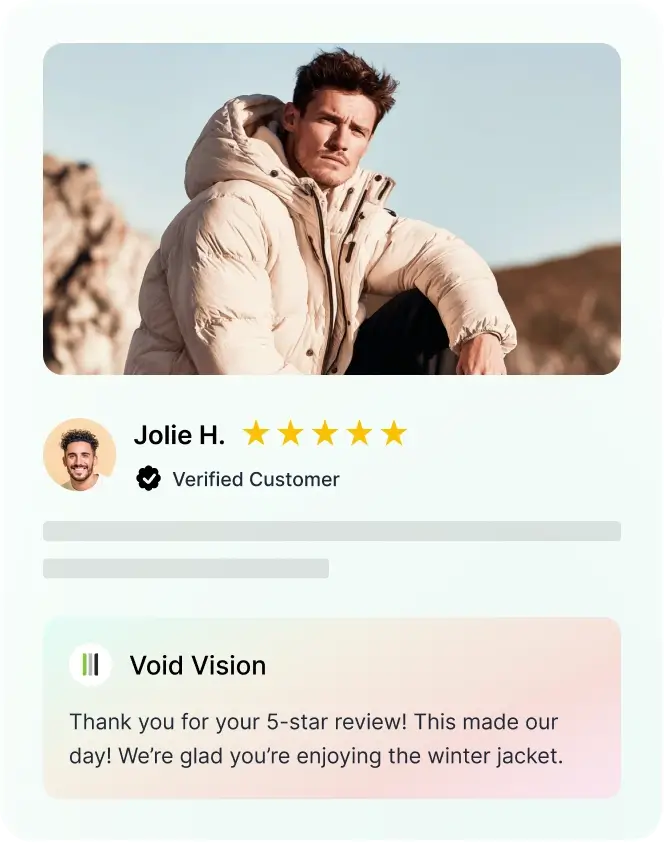The width and height of the screenshot is (664, 843).
Task: Select the thank-you reply message text
Action: (313, 737)
